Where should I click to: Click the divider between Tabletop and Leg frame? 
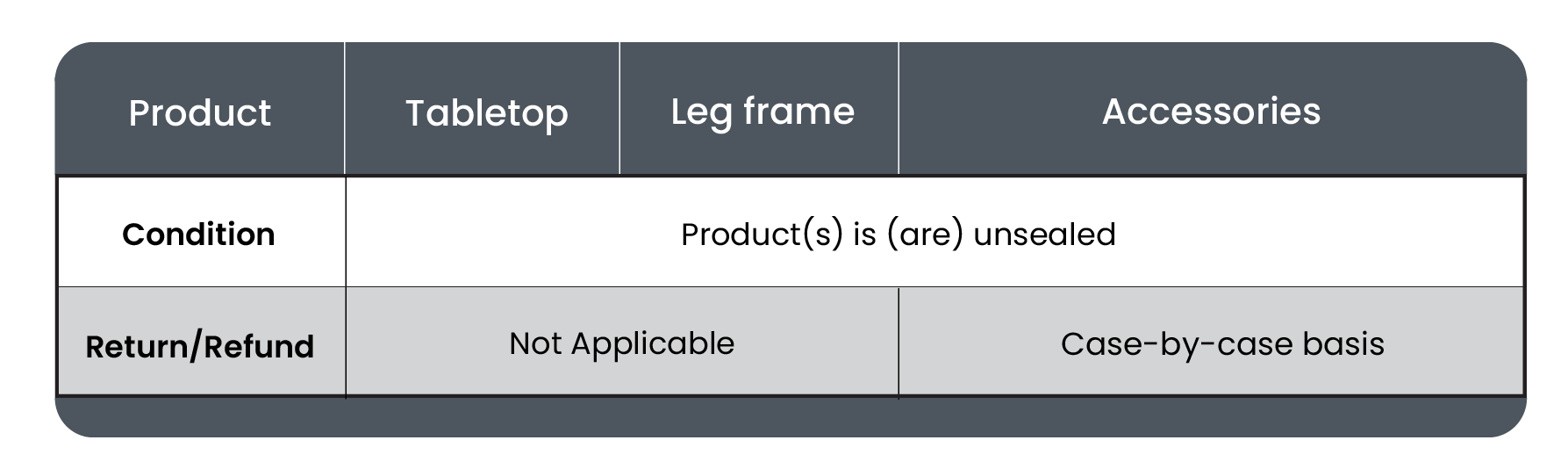pos(619,108)
